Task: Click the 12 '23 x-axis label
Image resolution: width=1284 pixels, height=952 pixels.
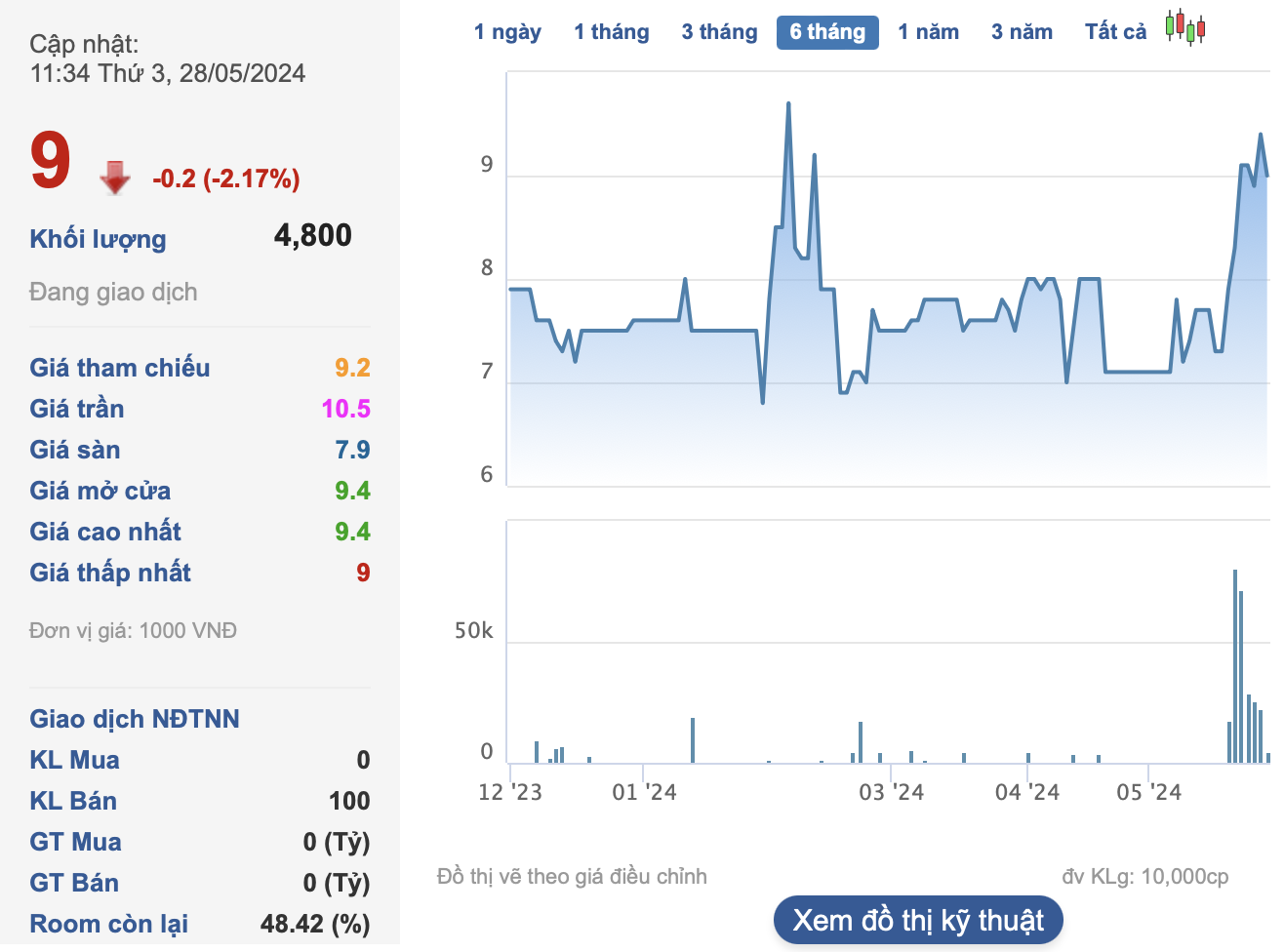Action: pyautogui.click(x=510, y=792)
